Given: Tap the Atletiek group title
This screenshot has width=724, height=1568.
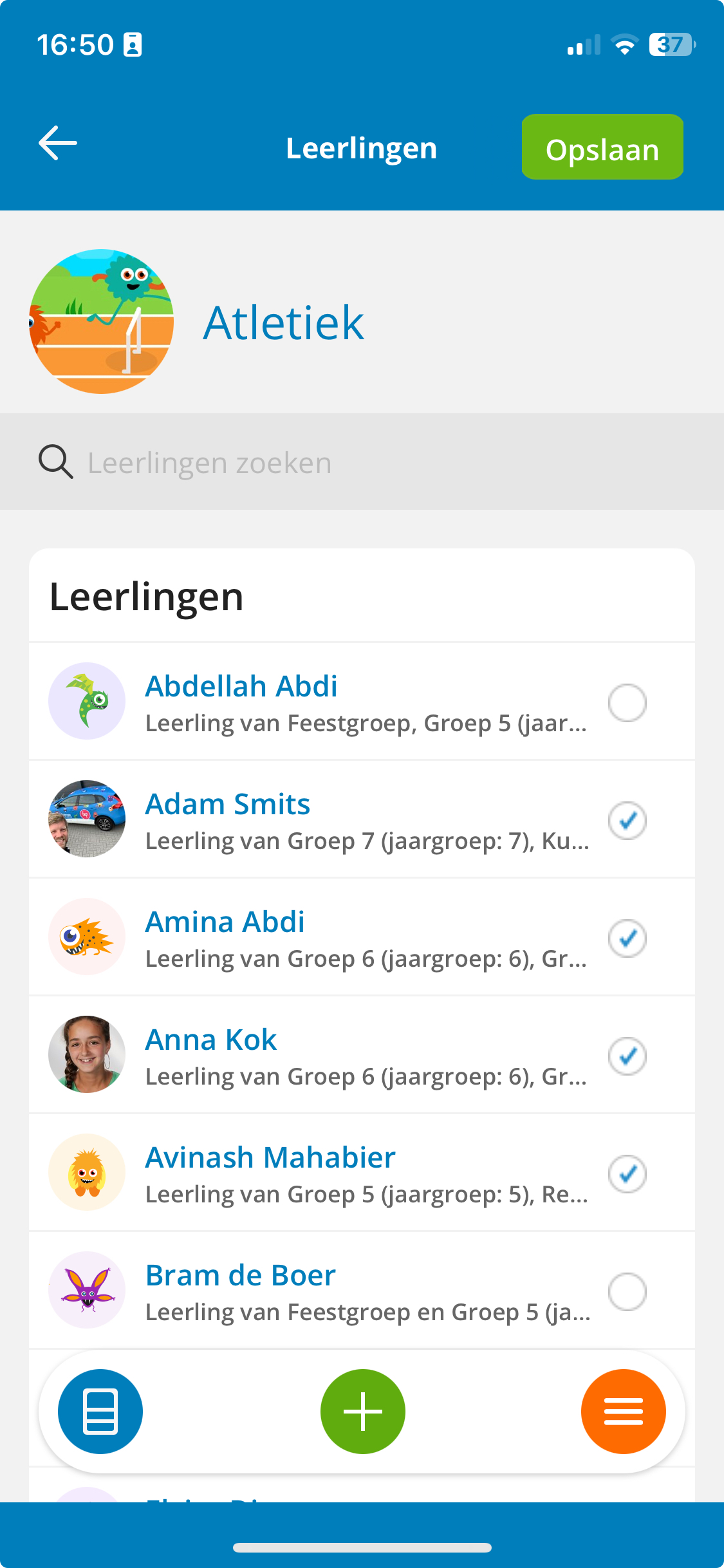Looking at the screenshot, I should [x=284, y=322].
